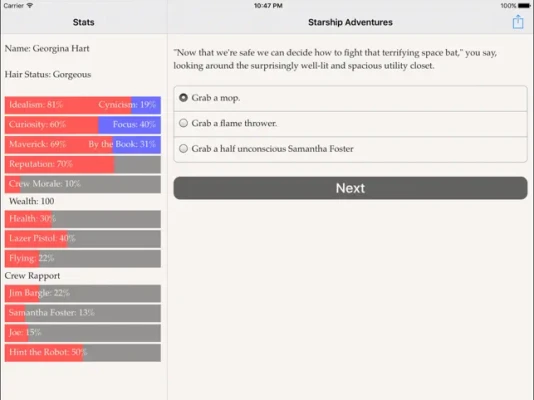Tap the Next button
Viewport: 534px width, 400px height.
click(350, 188)
